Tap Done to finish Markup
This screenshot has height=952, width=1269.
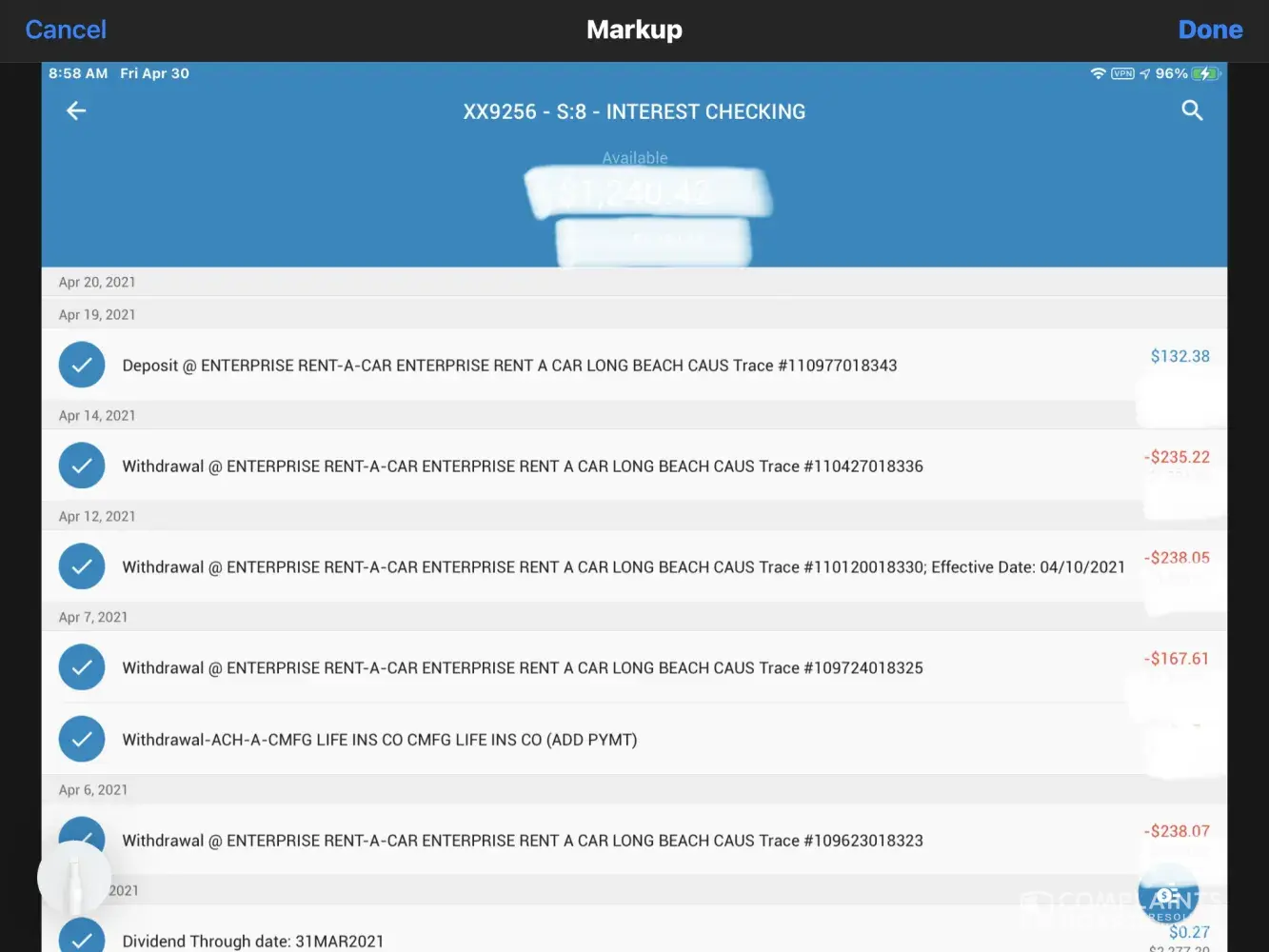(1210, 30)
